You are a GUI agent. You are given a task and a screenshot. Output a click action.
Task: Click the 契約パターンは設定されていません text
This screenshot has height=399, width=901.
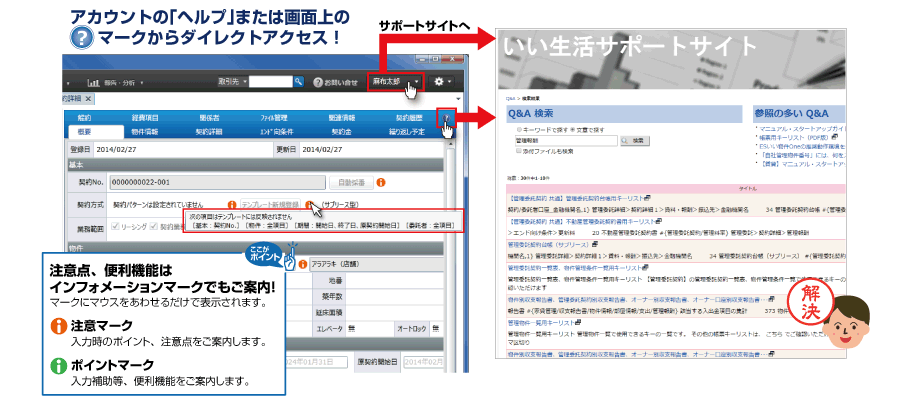coord(158,204)
